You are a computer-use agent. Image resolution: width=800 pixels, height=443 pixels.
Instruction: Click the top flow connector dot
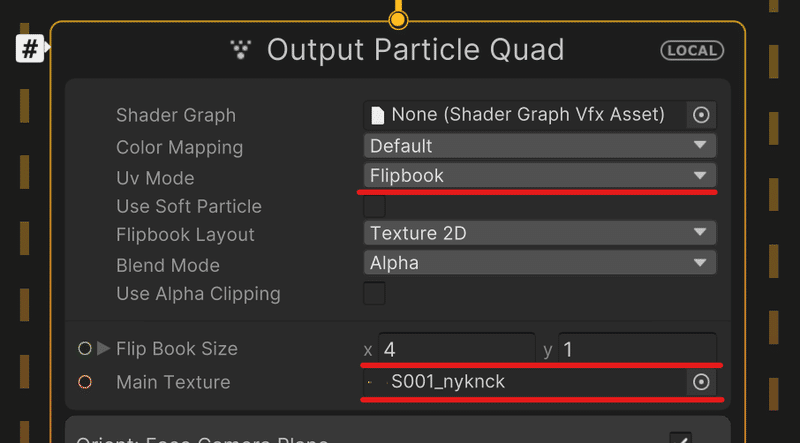398,19
